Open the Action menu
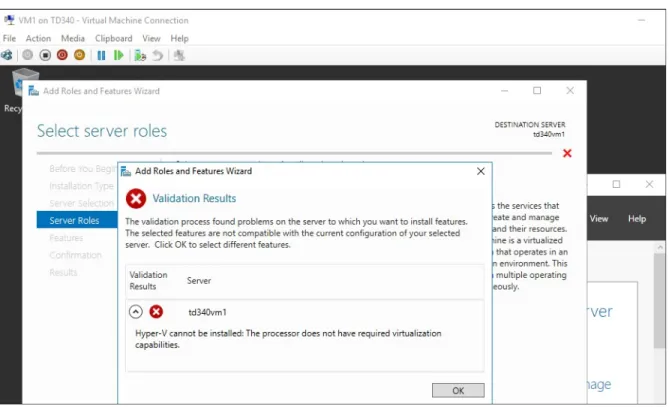669x407 pixels. pos(38,38)
